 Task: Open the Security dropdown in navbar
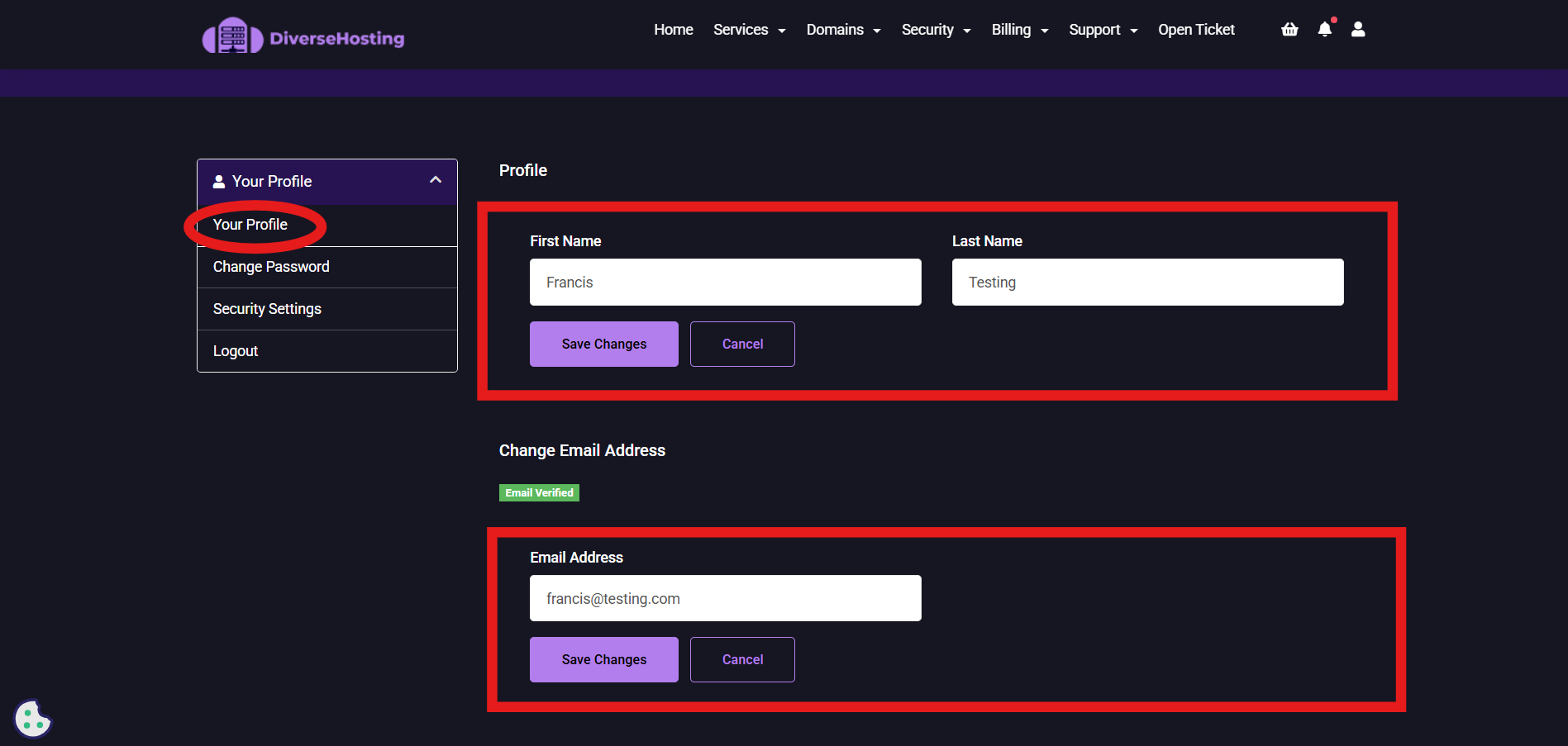(936, 30)
